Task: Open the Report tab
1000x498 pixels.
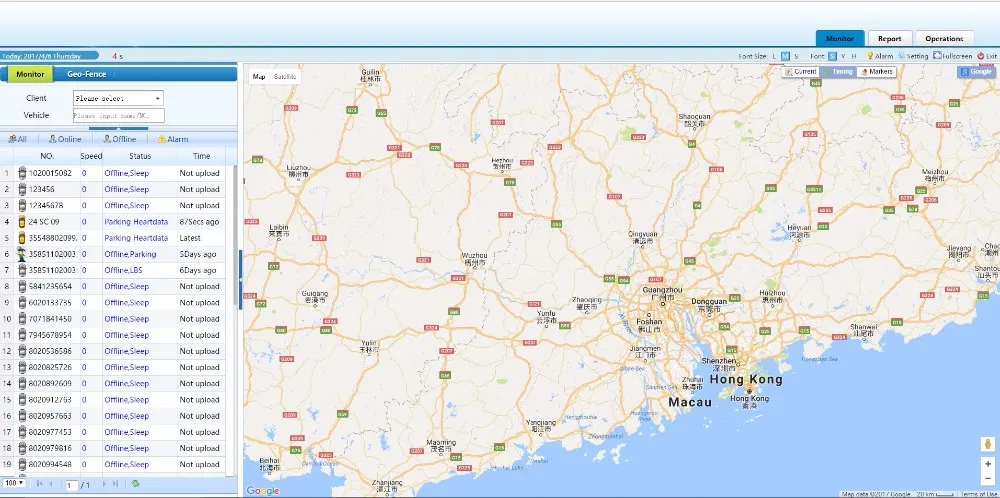Action: [x=889, y=39]
